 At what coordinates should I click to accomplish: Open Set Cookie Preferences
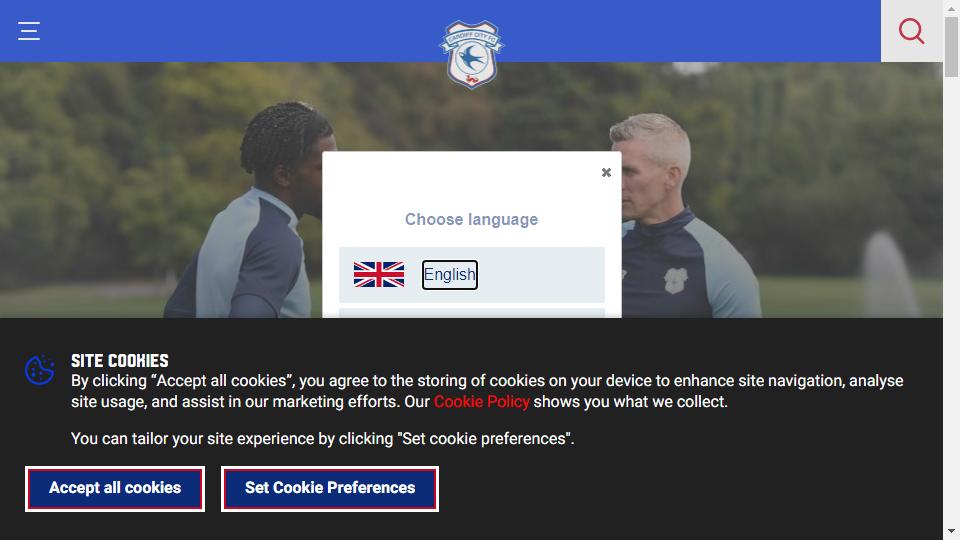point(330,488)
